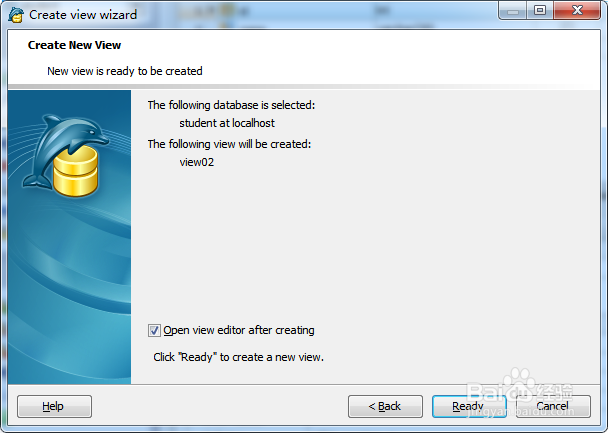Click the following database is selected label
The width and height of the screenshot is (608, 433).
tap(231, 105)
